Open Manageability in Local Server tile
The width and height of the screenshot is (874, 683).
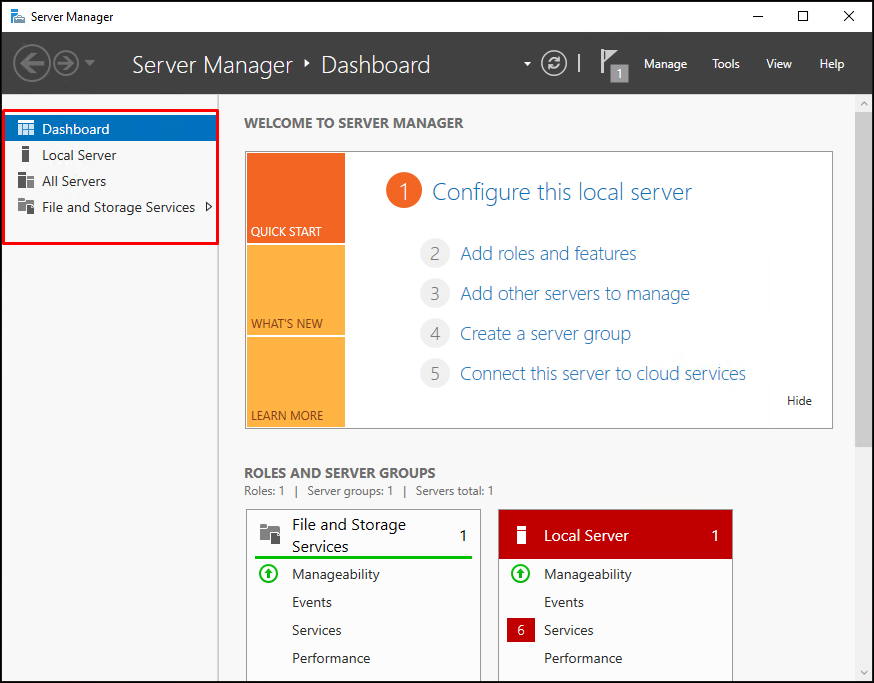pyautogui.click(x=587, y=574)
